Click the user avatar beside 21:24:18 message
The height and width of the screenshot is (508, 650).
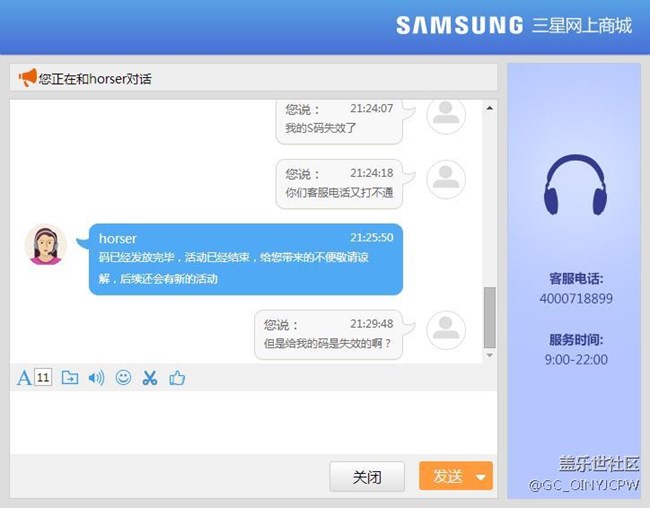click(x=446, y=179)
